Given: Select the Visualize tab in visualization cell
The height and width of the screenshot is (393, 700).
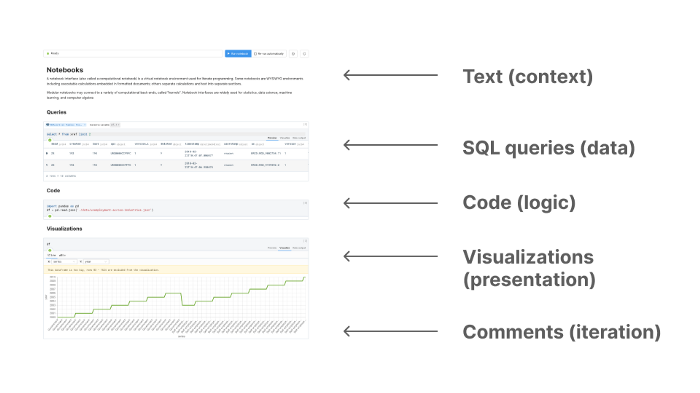Looking at the screenshot, I should click(x=285, y=248).
